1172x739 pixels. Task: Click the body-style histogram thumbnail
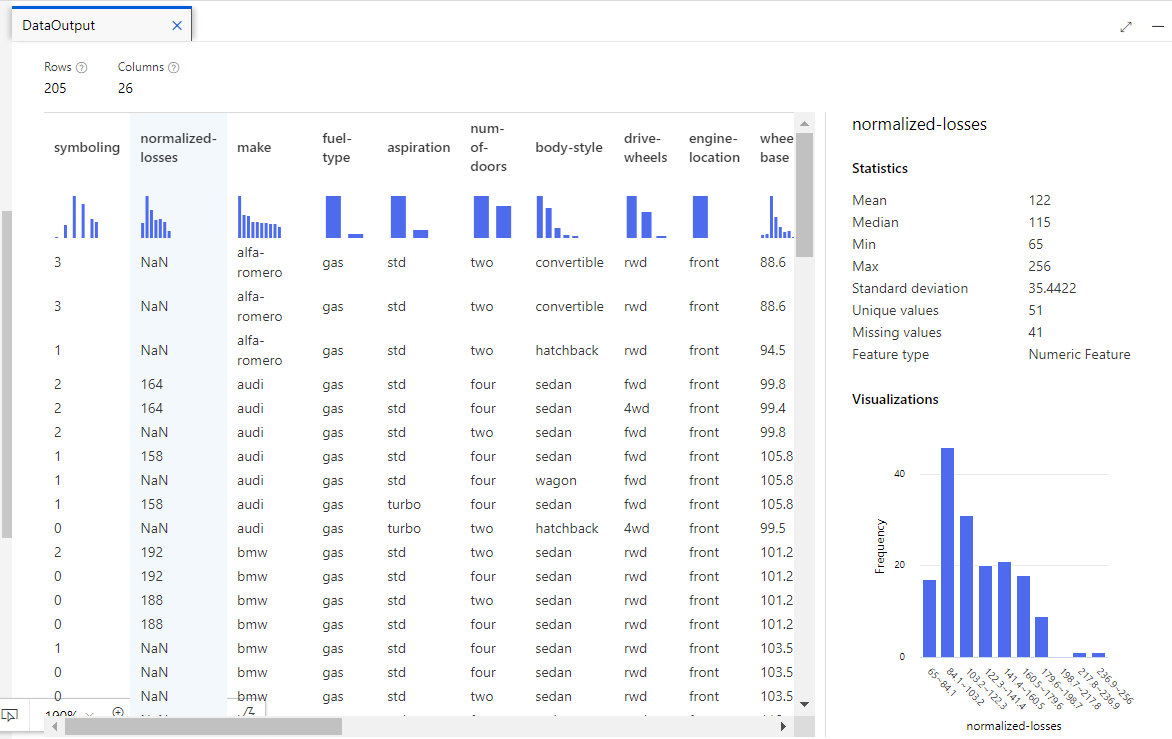(557, 217)
